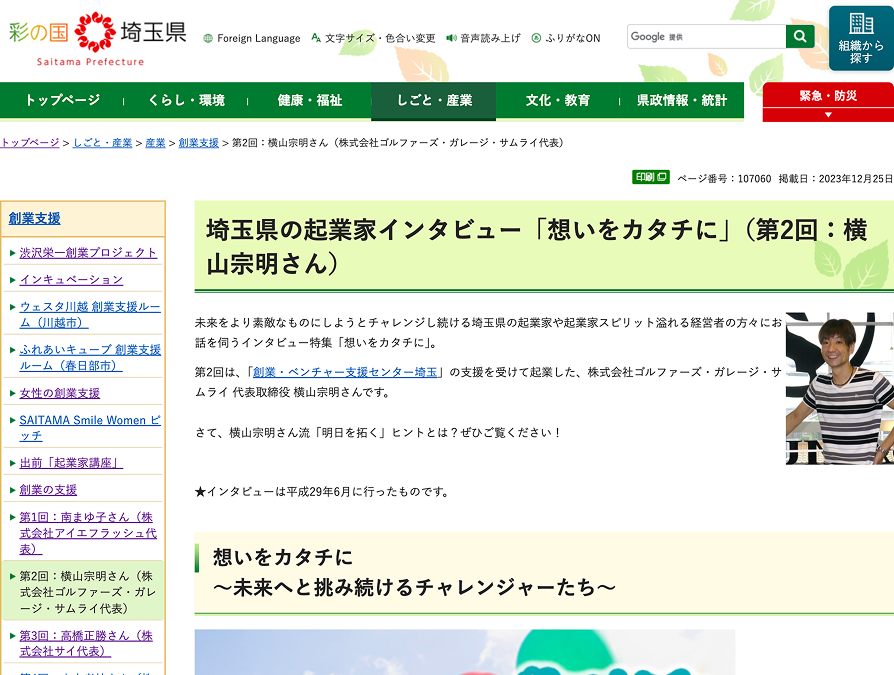Open the しごと・産業 nav tab
Image resolution: width=894 pixels, height=675 pixels.
(x=434, y=101)
